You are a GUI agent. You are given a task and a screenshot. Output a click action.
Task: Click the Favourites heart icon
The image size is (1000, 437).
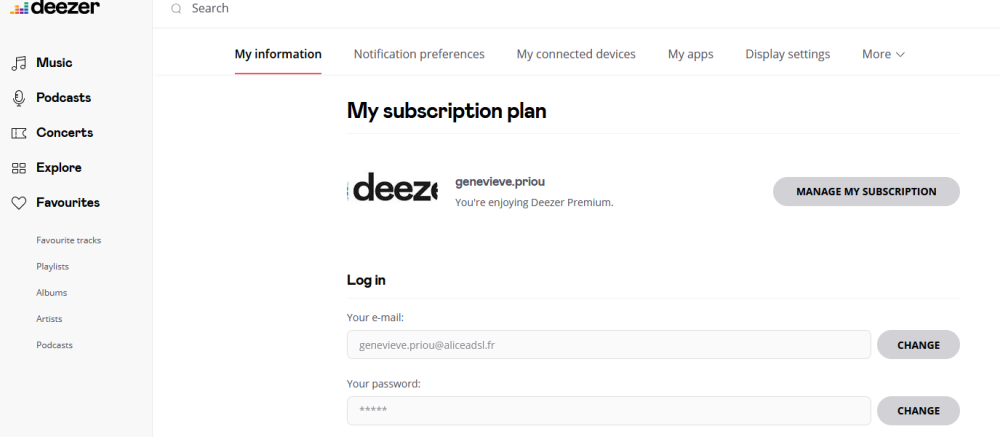pyautogui.click(x=18, y=203)
